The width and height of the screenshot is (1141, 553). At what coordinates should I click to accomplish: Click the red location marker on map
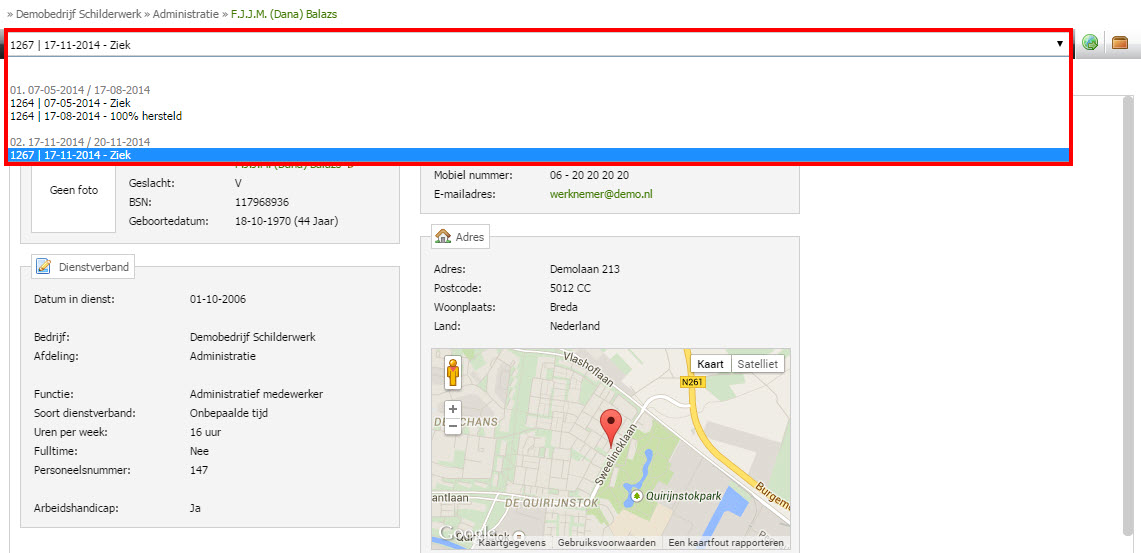(611, 427)
